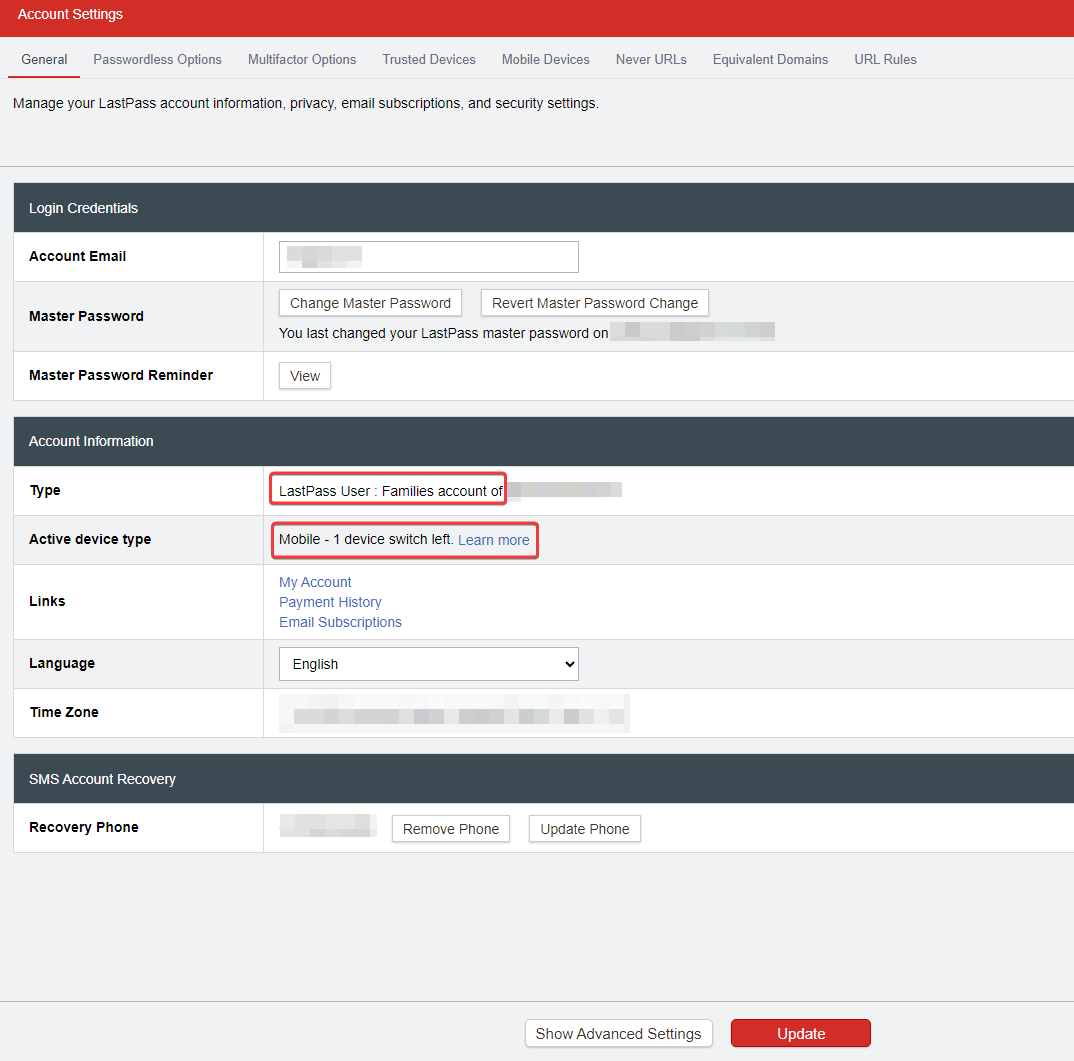Click the Active device type label
Viewport: 1074px width, 1061px height.
coord(90,539)
